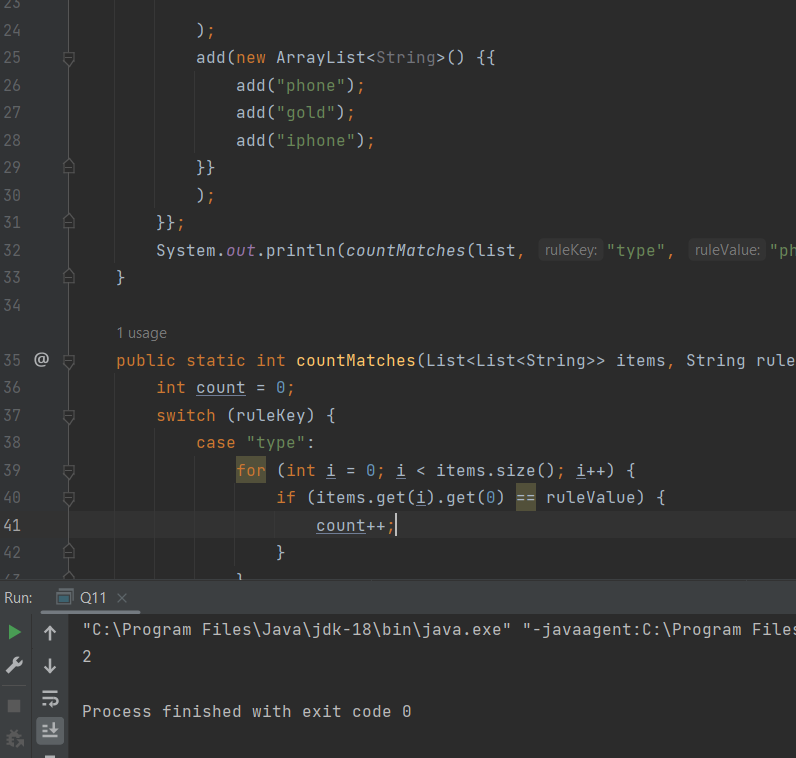Click line number 36 in the gutter
This screenshot has height=758, width=796.
12,387
